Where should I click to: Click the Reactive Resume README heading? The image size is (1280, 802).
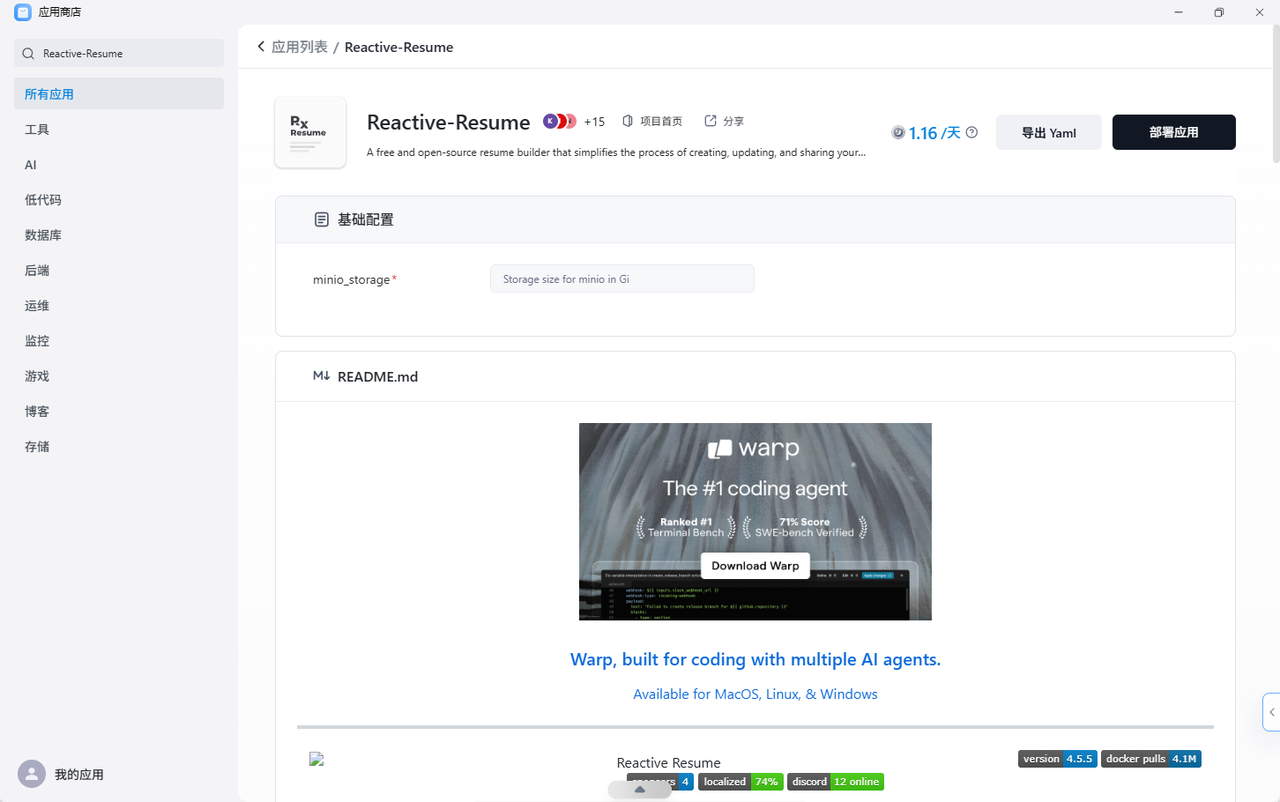pyautogui.click(x=668, y=763)
